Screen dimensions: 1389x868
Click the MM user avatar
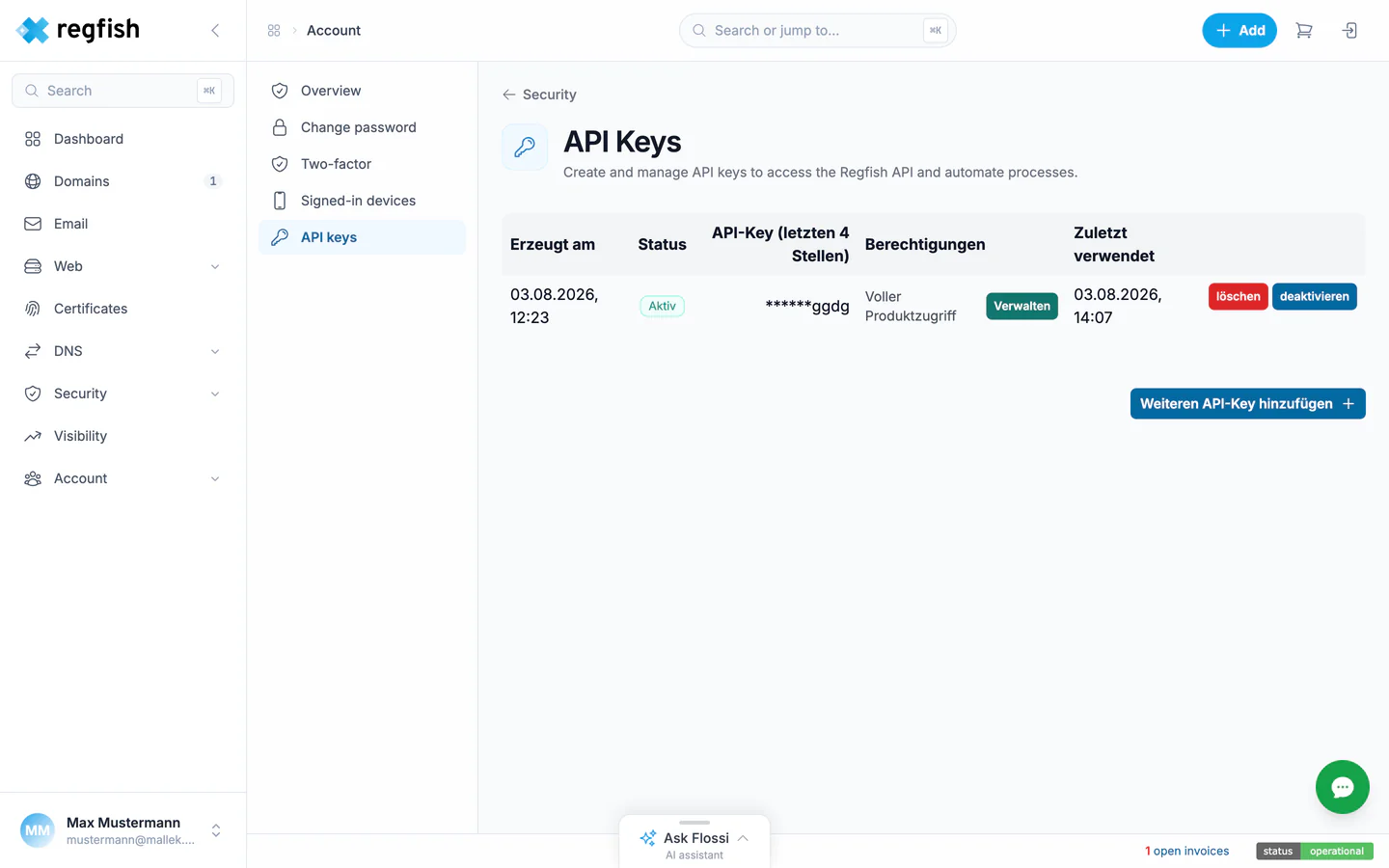[x=38, y=830]
